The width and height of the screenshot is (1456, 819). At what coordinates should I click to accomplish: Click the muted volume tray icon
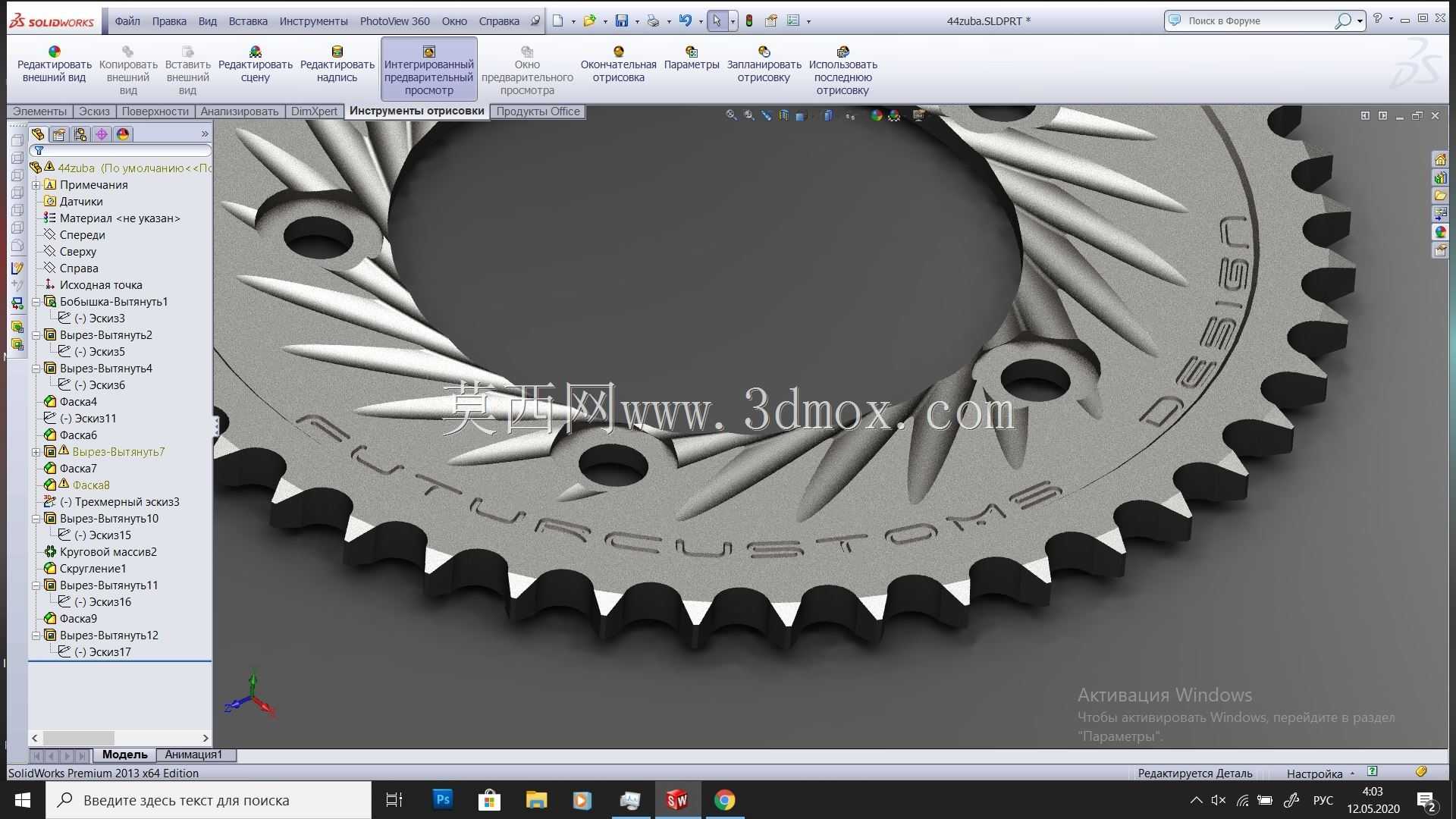[x=1219, y=800]
